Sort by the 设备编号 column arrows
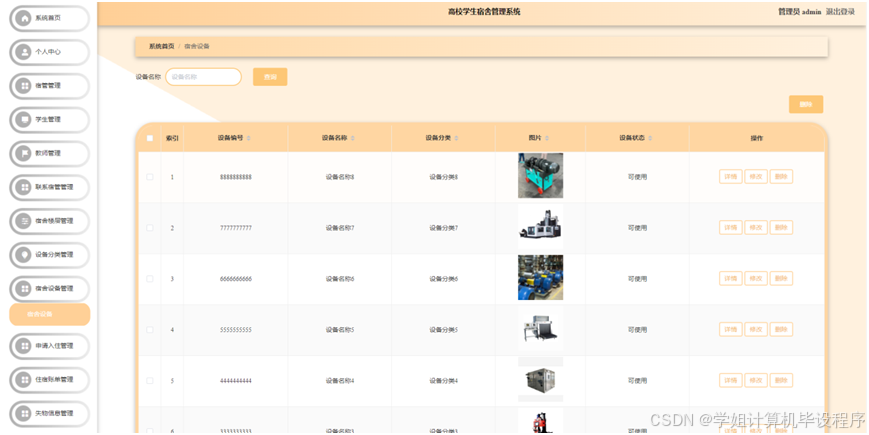869x435 pixels. [248, 138]
